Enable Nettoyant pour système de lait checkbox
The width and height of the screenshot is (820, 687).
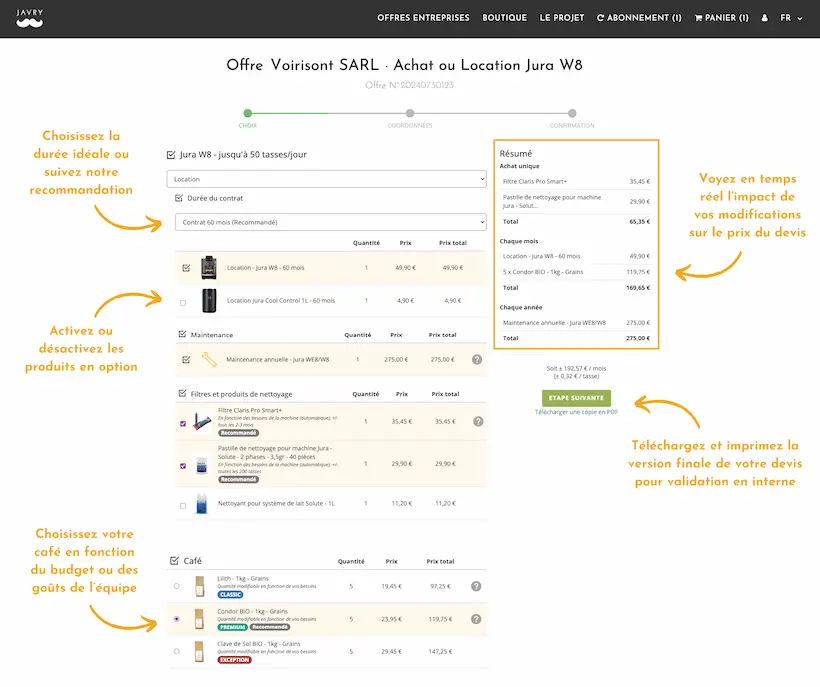[183, 506]
